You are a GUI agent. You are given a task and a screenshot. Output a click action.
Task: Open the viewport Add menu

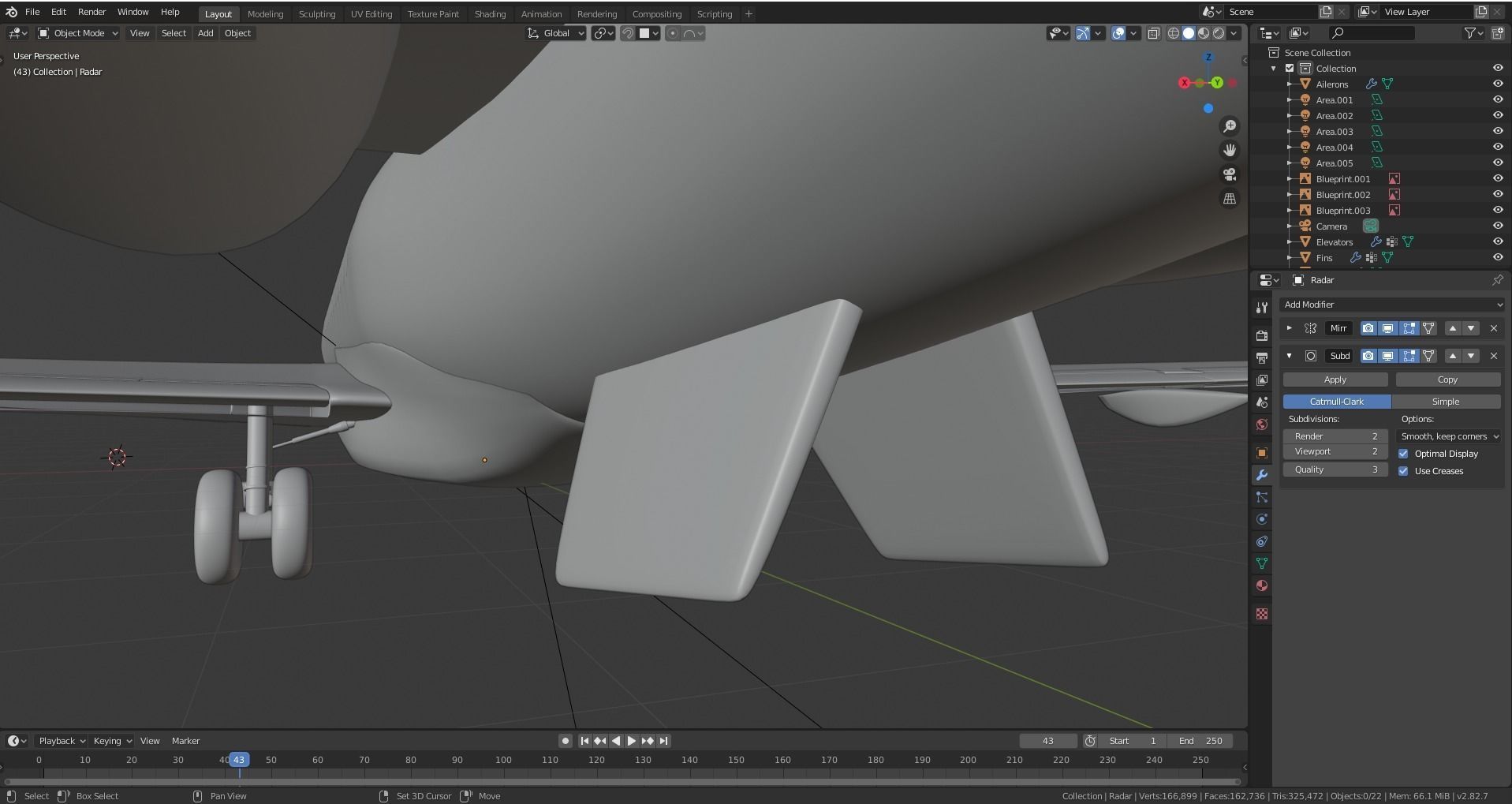click(x=205, y=33)
